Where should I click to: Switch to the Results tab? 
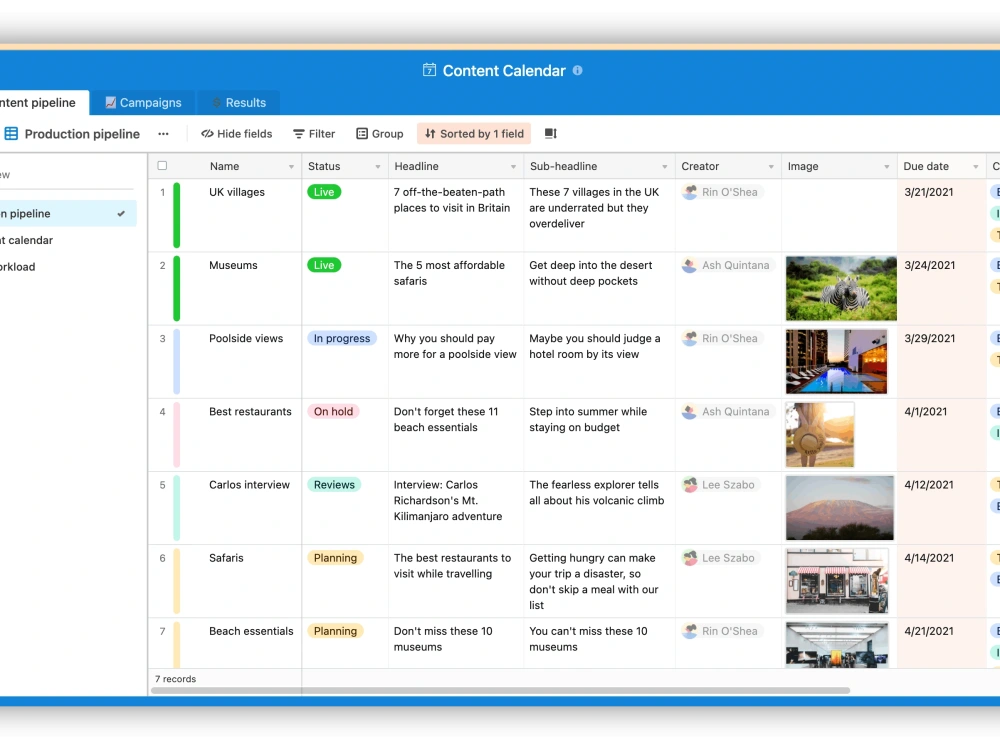pyautogui.click(x=239, y=103)
